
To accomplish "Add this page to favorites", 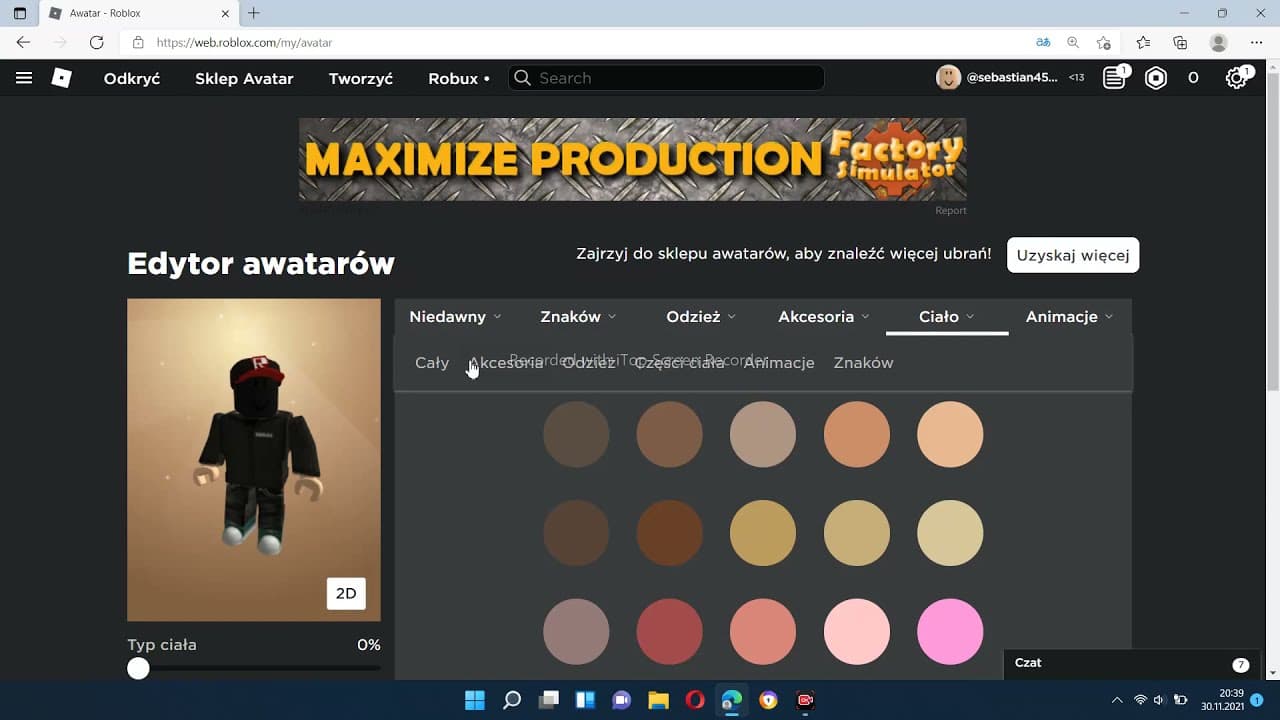I will tap(1103, 43).
